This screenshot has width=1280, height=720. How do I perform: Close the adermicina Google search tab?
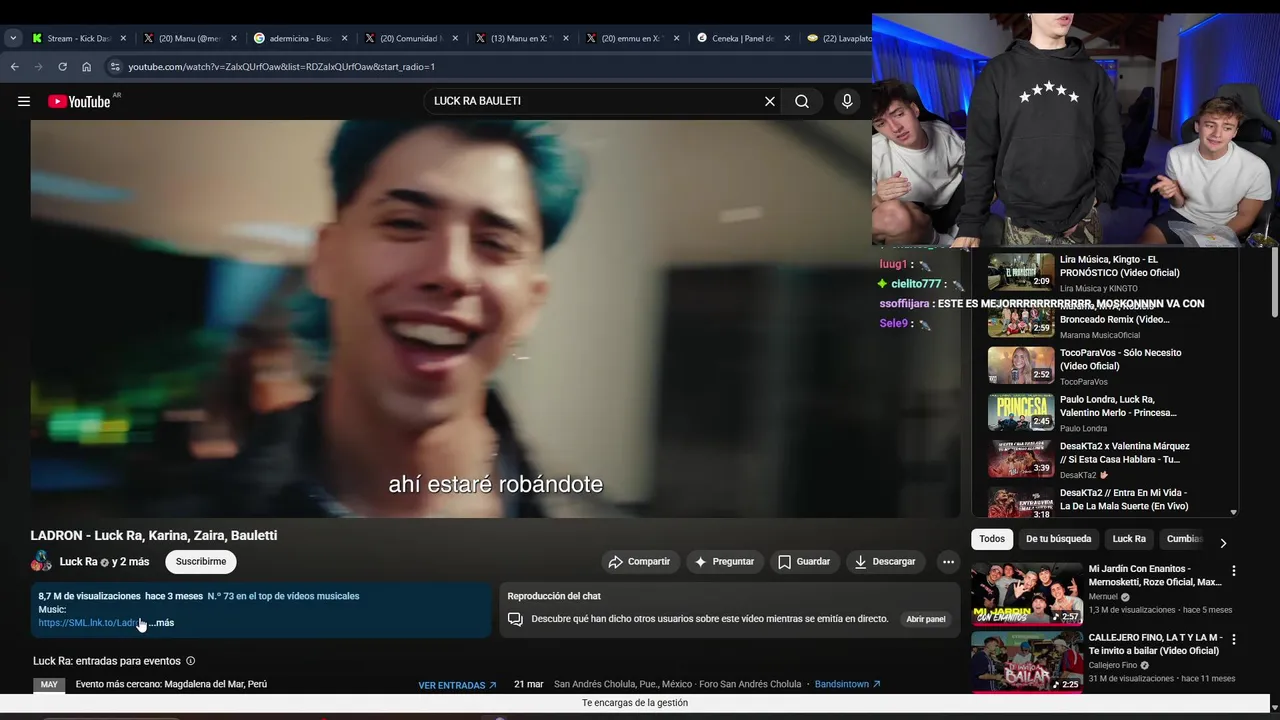point(345,38)
